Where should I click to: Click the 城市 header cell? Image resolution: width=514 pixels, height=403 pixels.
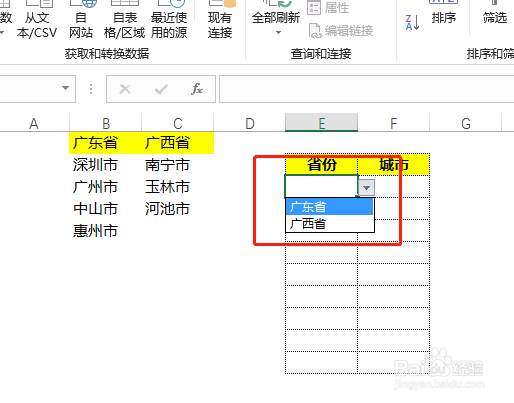click(x=394, y=165)
